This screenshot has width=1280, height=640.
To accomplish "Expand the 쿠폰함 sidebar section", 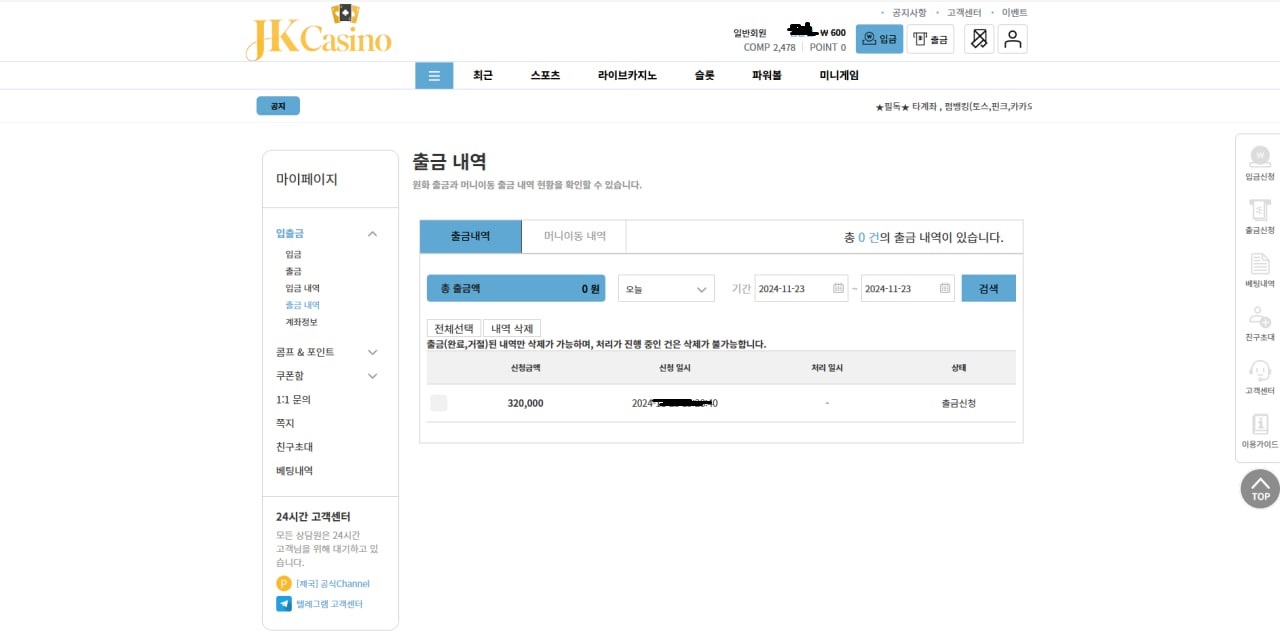I will [x=372, y=376].
